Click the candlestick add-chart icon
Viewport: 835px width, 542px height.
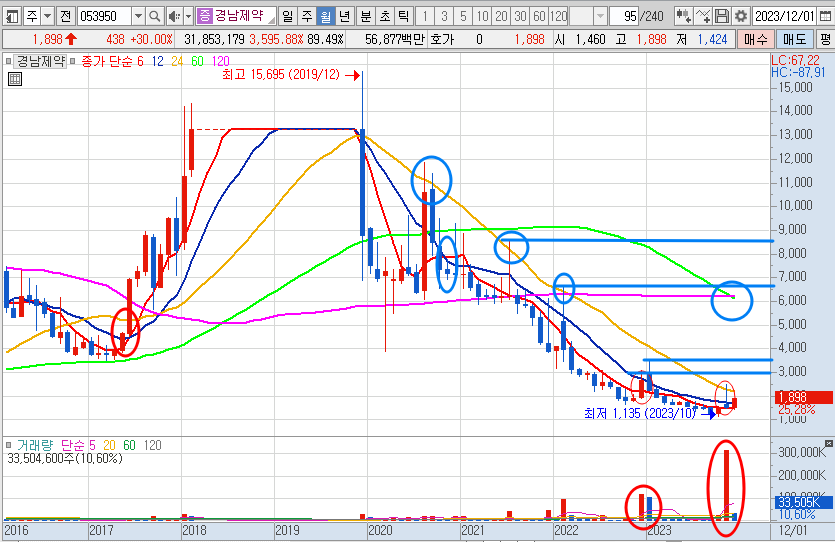pyautogui.click(x=683, y=17)
